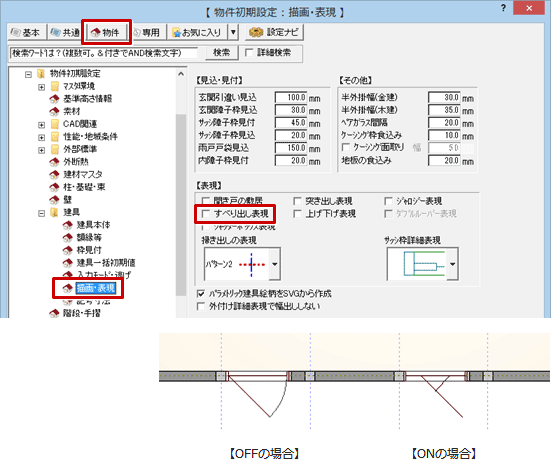Collapse the 建具 folder in tree
The width and height of the screenshot is (551, 470).
[41, 213]
